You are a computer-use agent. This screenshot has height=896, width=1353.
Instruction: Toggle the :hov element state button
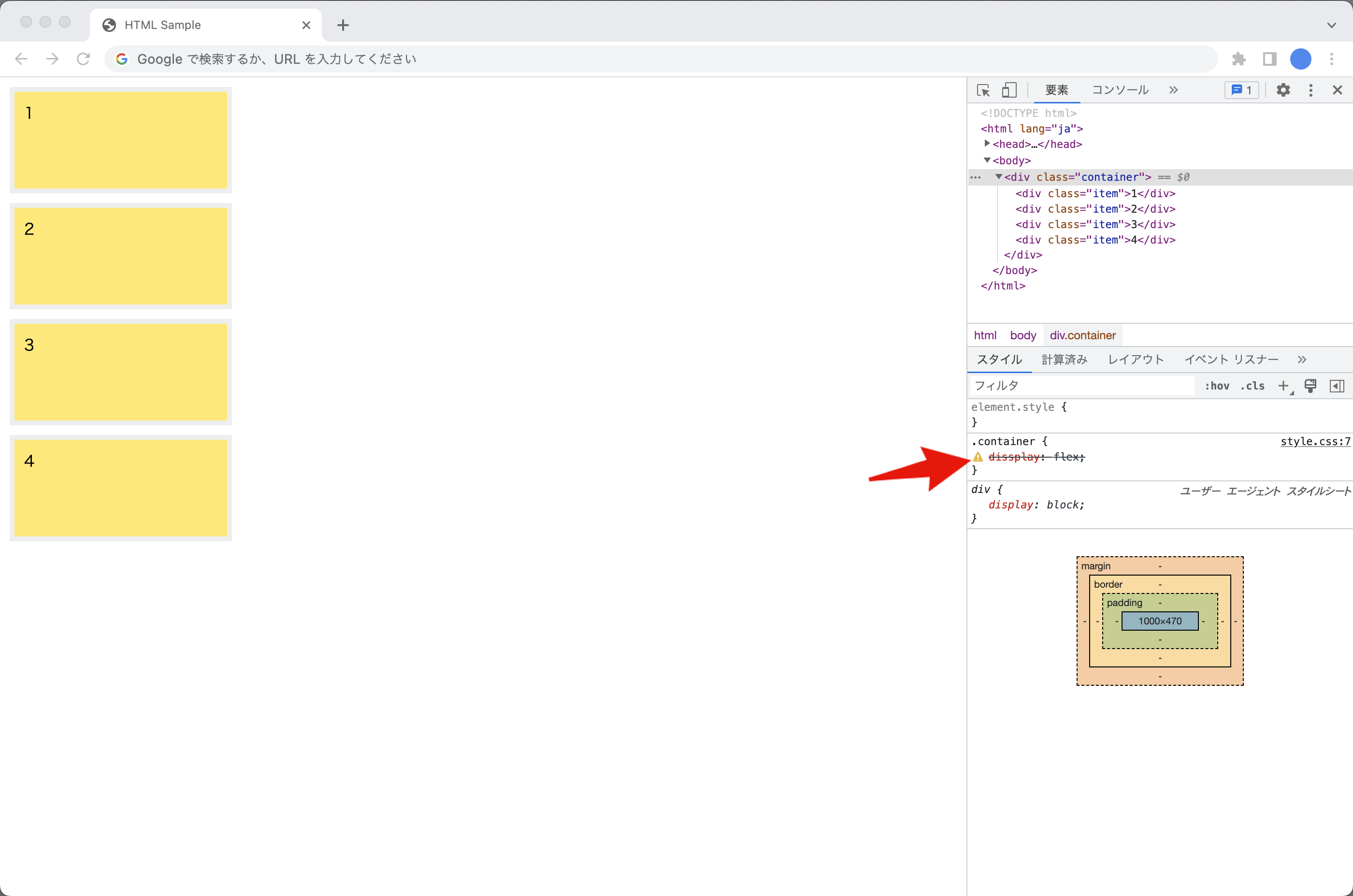1217,386
